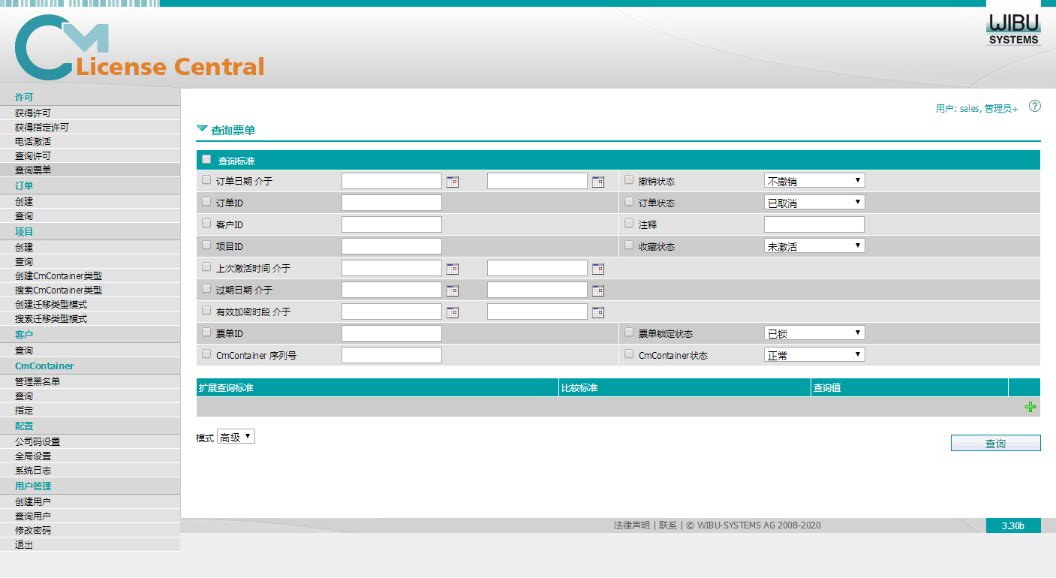This screenshot has width=1056, height=578.
Task: Open the CmContainer状态 dropdown showing 正常
Action: [x=814, y=354]
